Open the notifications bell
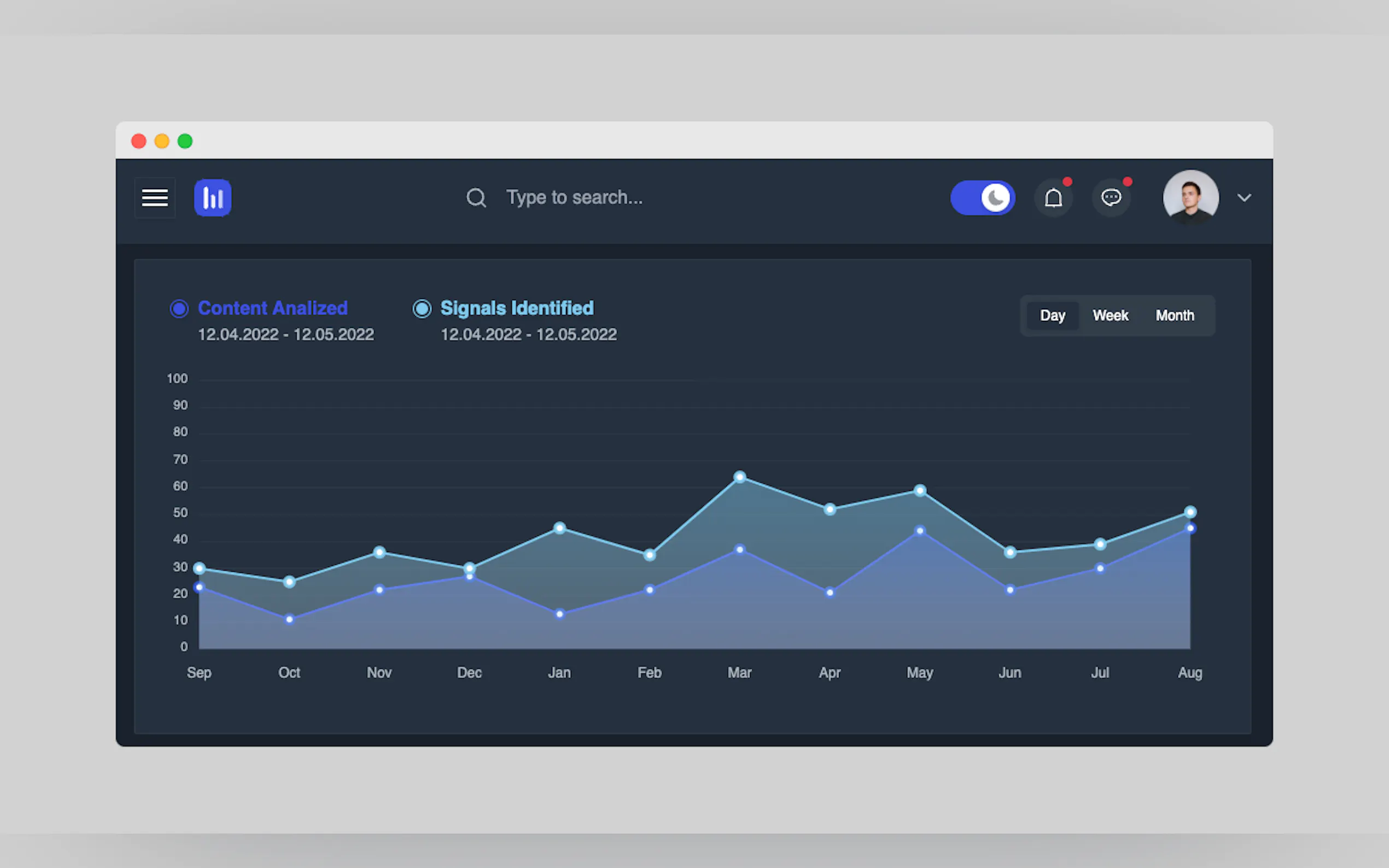 coord(1053,197)
